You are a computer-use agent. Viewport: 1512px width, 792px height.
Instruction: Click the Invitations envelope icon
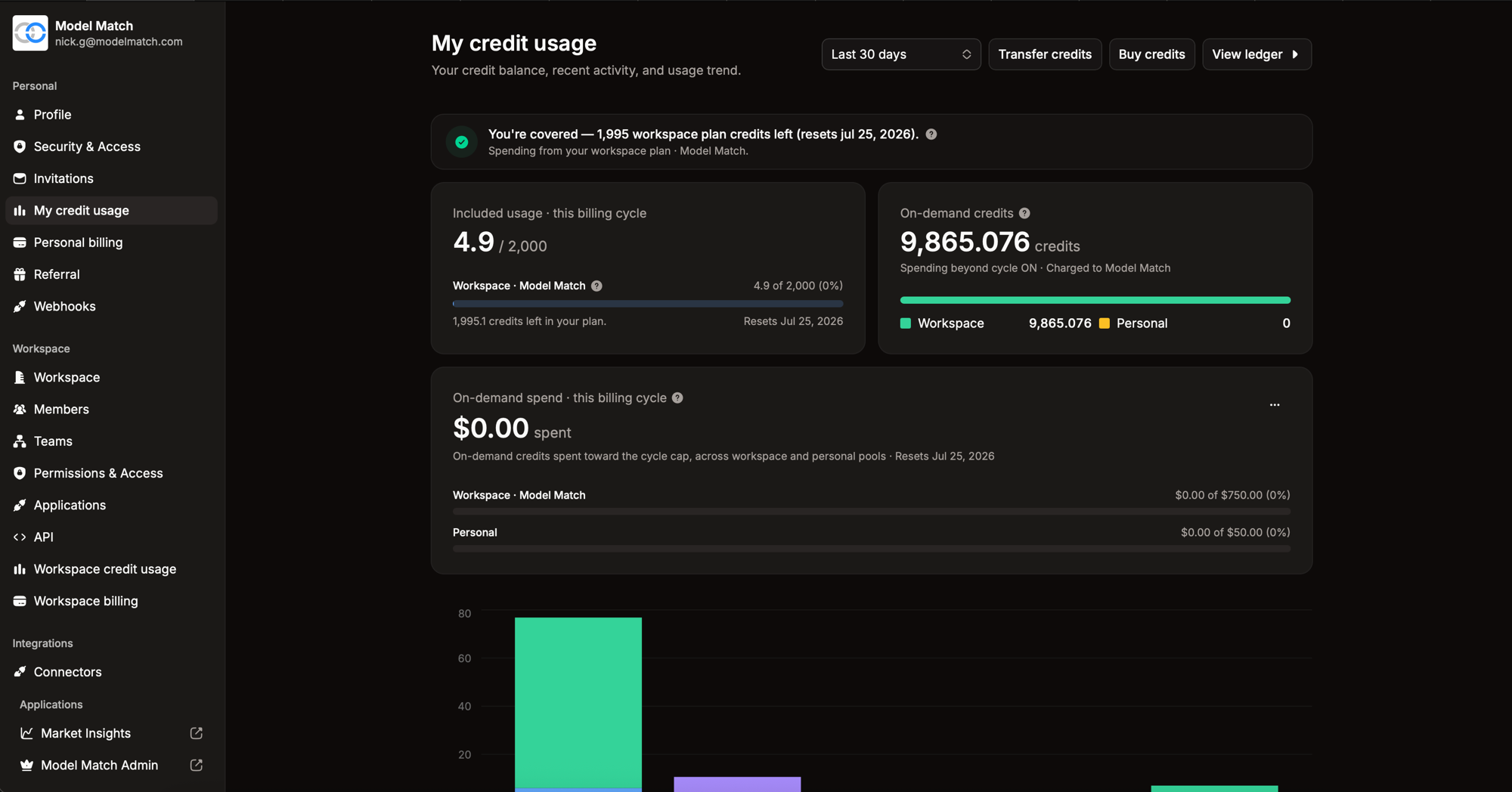click(x=20, y=178)
